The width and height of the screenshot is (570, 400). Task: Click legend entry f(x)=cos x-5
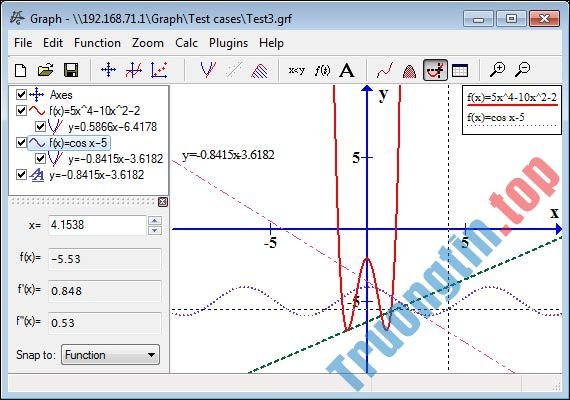point(495,117)
